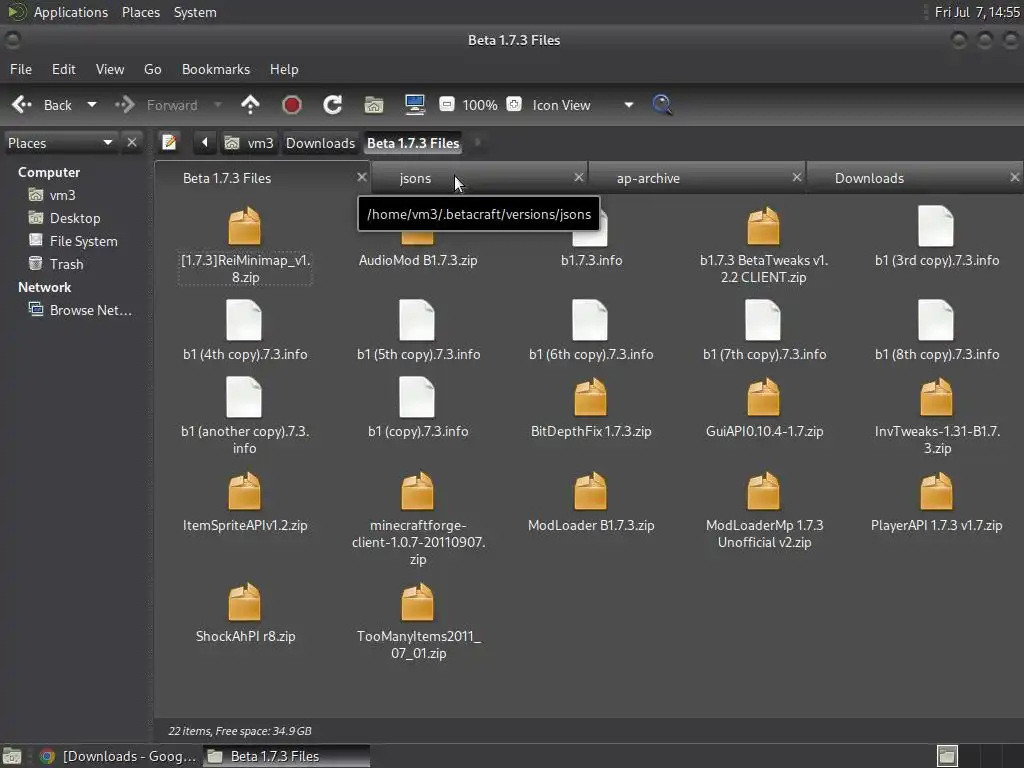Select the b1 (4th copy).7.3.info file

click(x=244, y=320)
